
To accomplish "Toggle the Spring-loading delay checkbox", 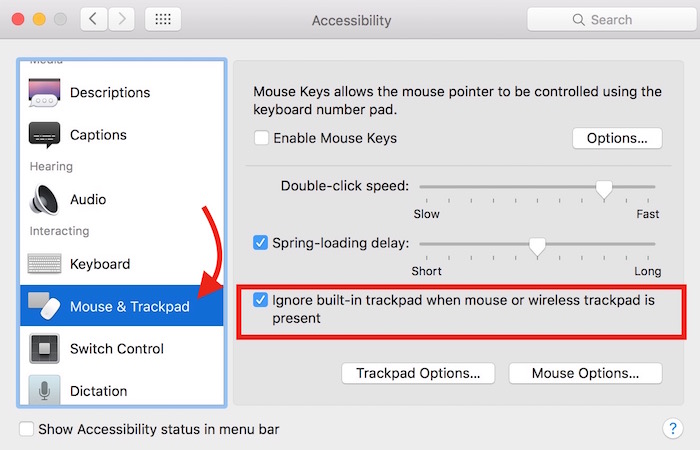I will (x=261, y=242).
